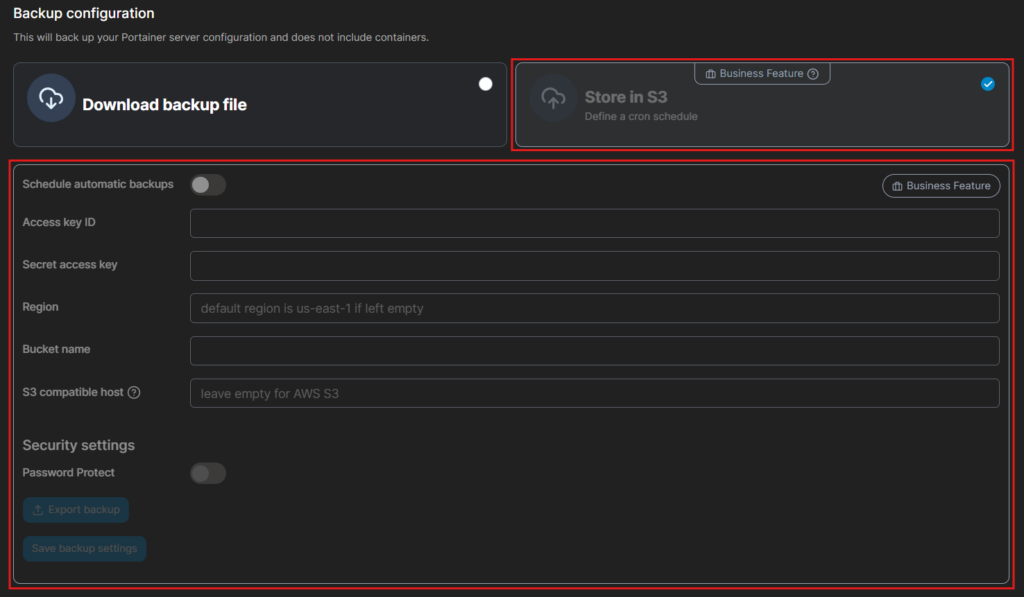
Task: Turn on Password Protect switch
Action: (208, 473)
